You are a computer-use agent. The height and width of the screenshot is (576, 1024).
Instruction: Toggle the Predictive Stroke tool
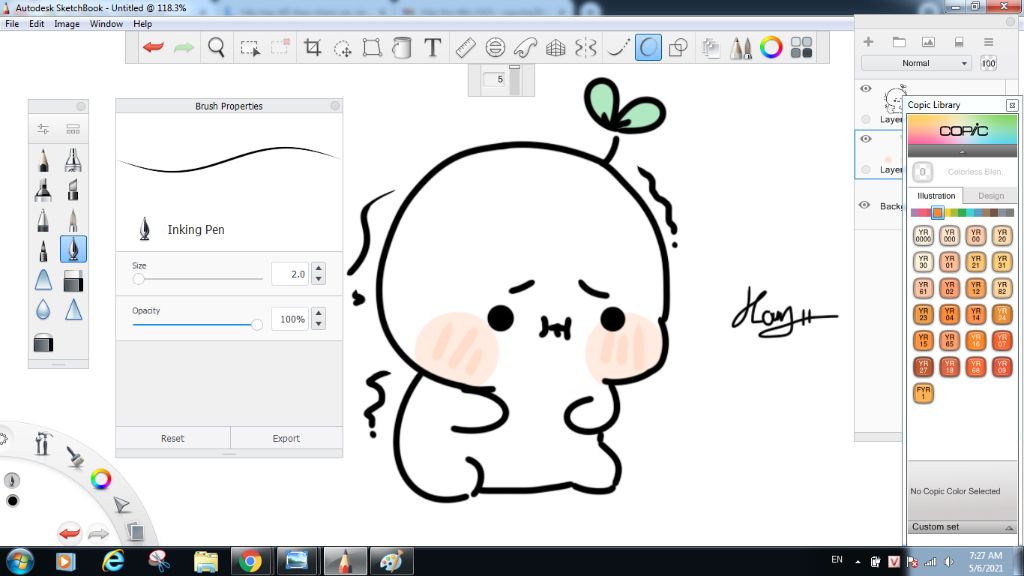(648, 47)
